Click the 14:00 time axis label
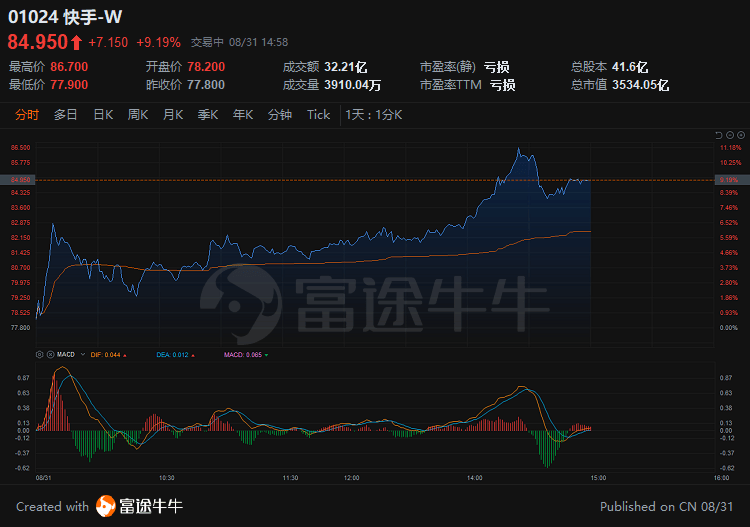The image size is (750, 527). coord(474,478)
